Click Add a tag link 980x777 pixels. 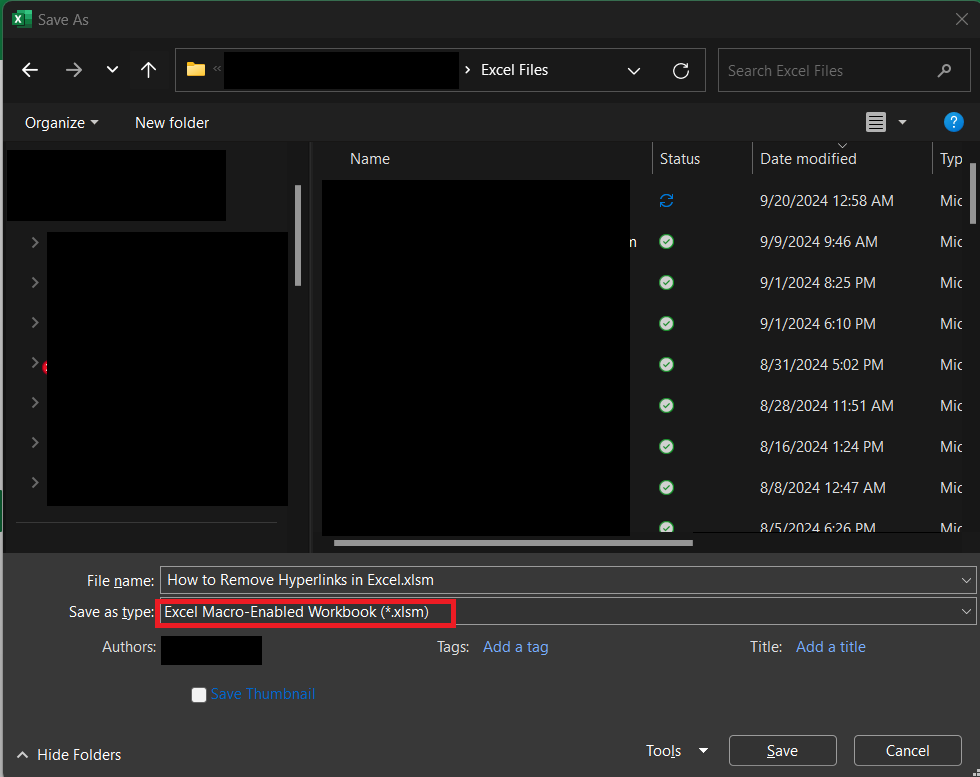coord(516,647)
